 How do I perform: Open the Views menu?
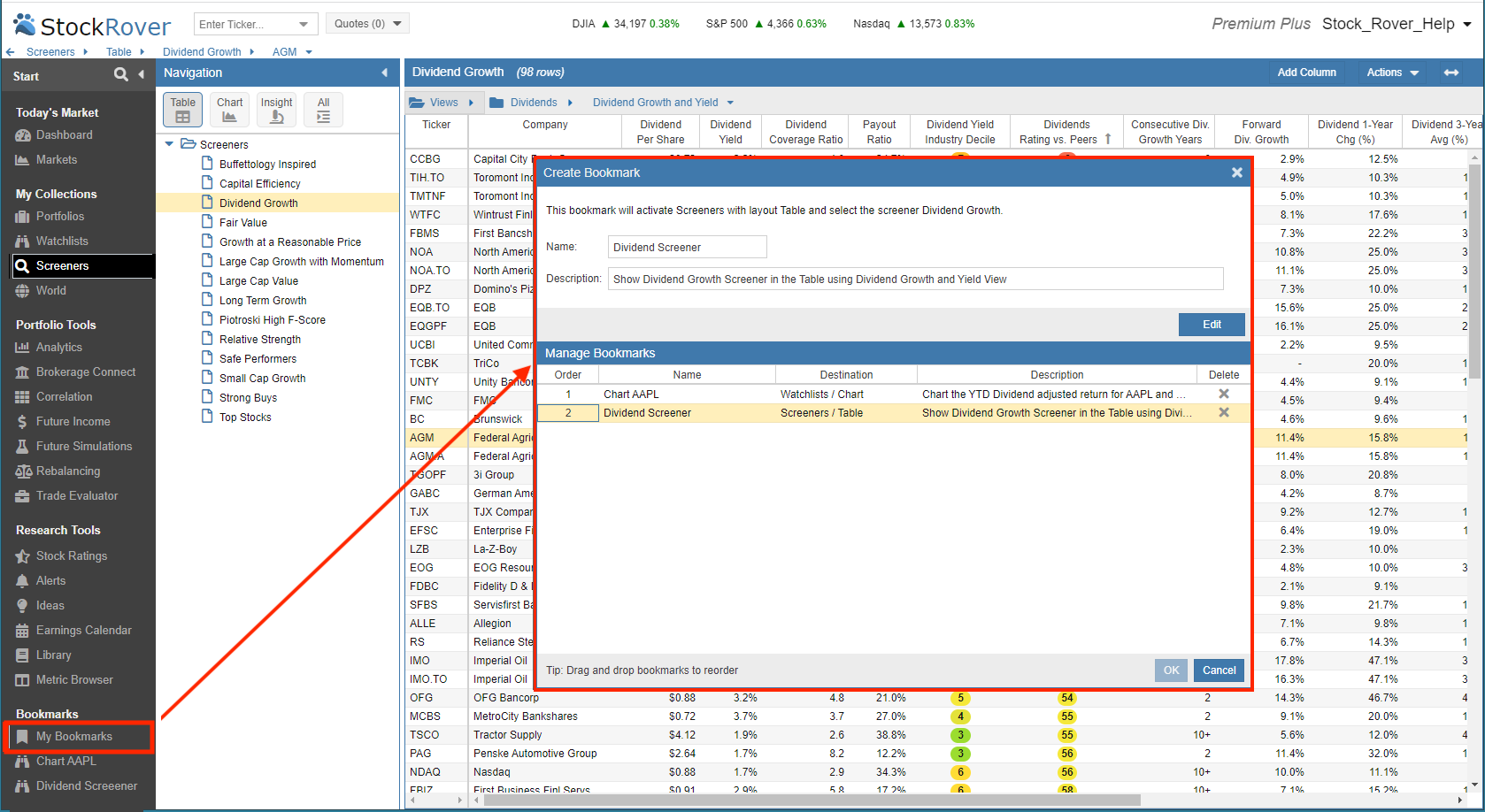(442, 103)
